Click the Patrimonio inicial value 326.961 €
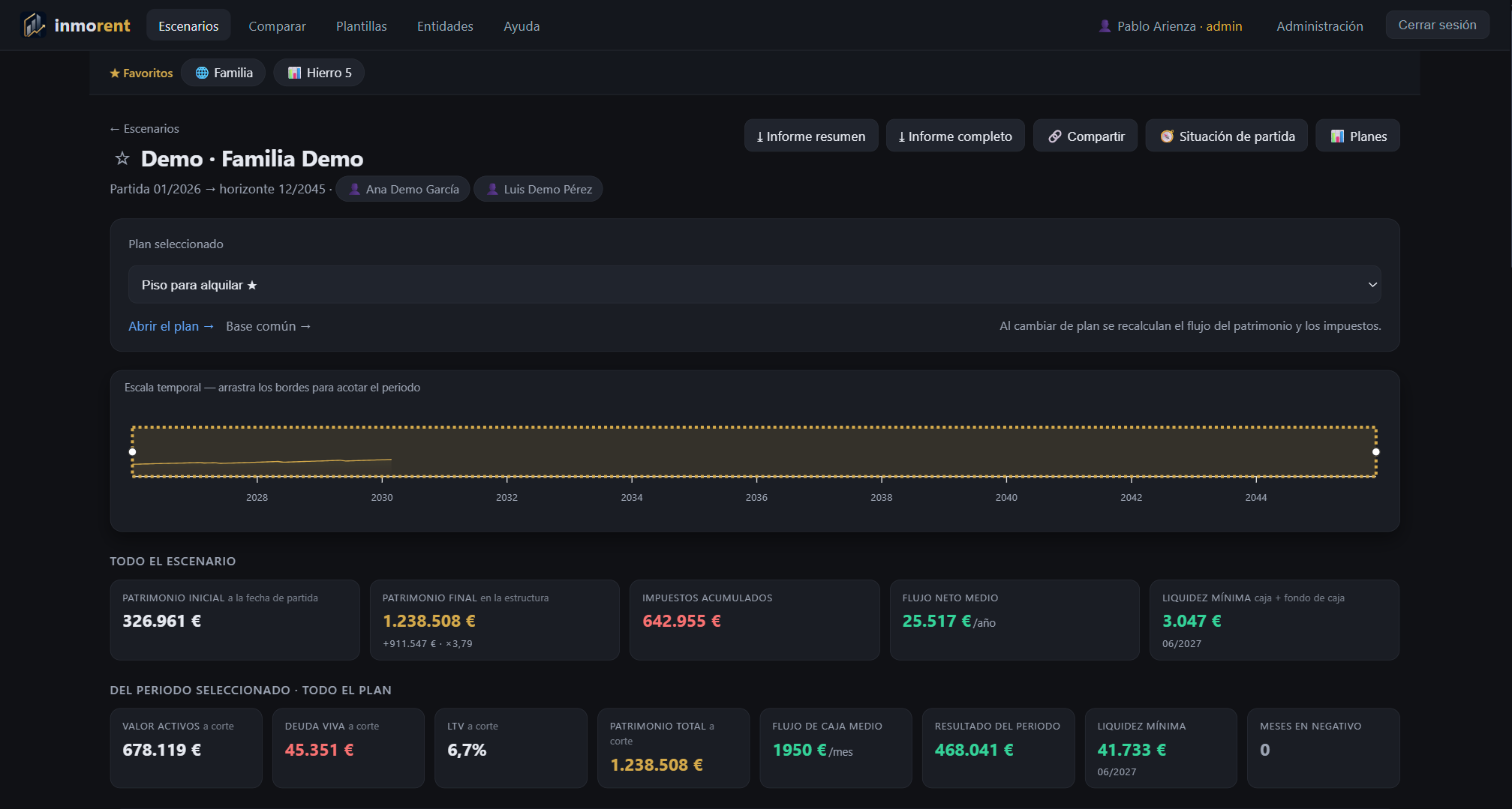This screenshot has height=809, width=1512. click(162, 620)
